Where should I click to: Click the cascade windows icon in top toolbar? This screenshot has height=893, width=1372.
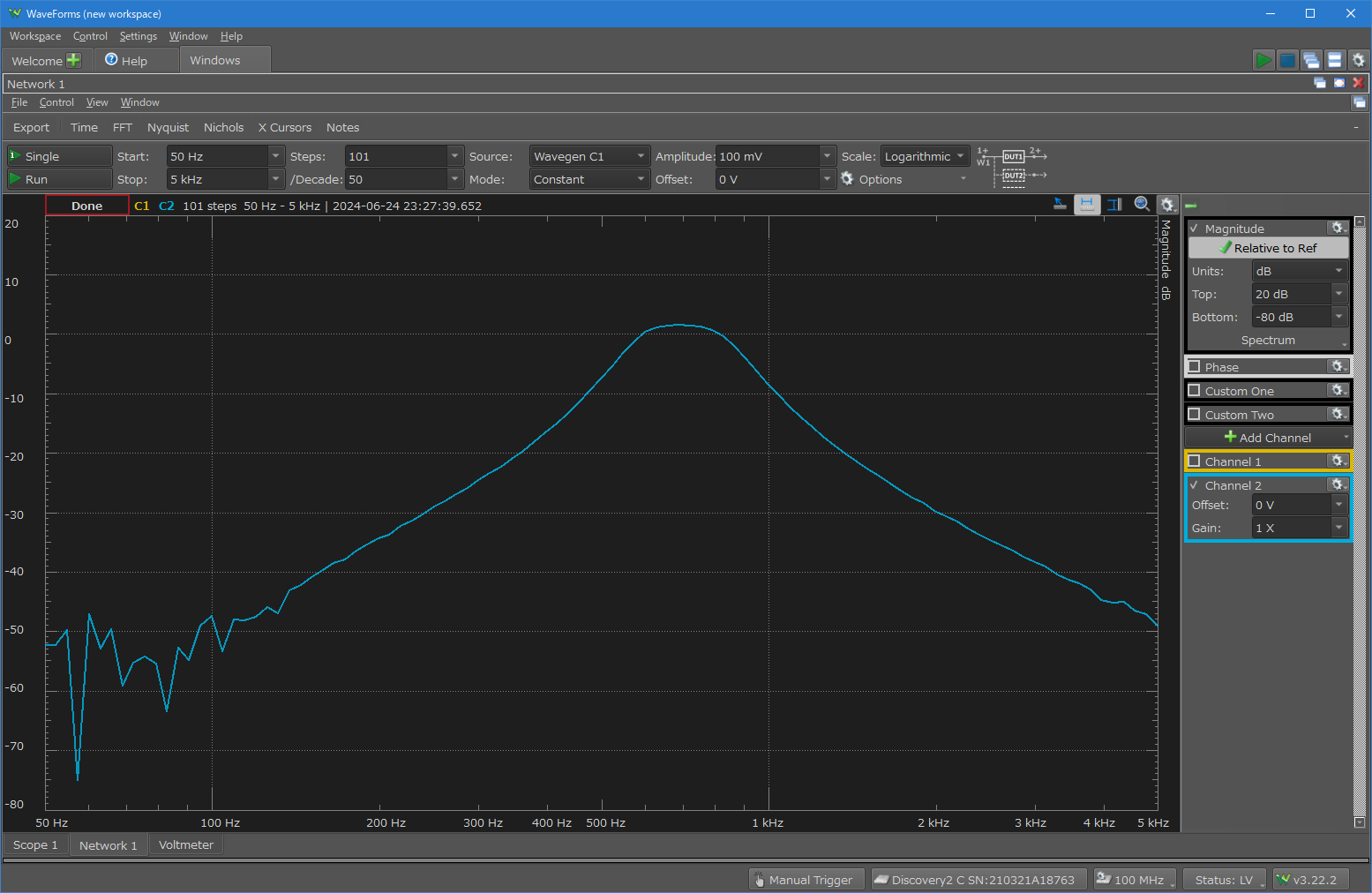point(1311,60)
